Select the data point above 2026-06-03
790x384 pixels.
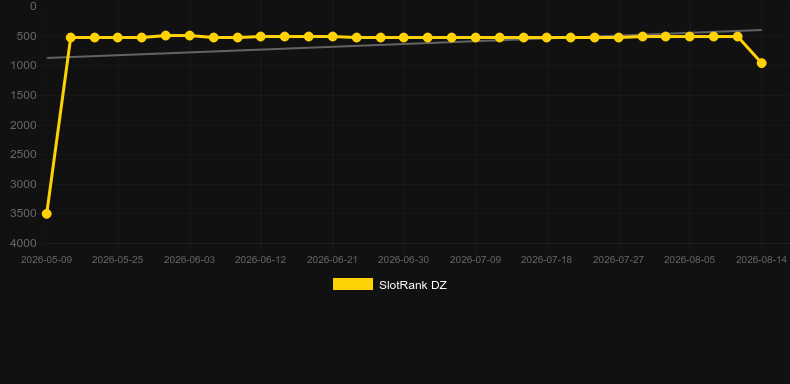[189, 36]
